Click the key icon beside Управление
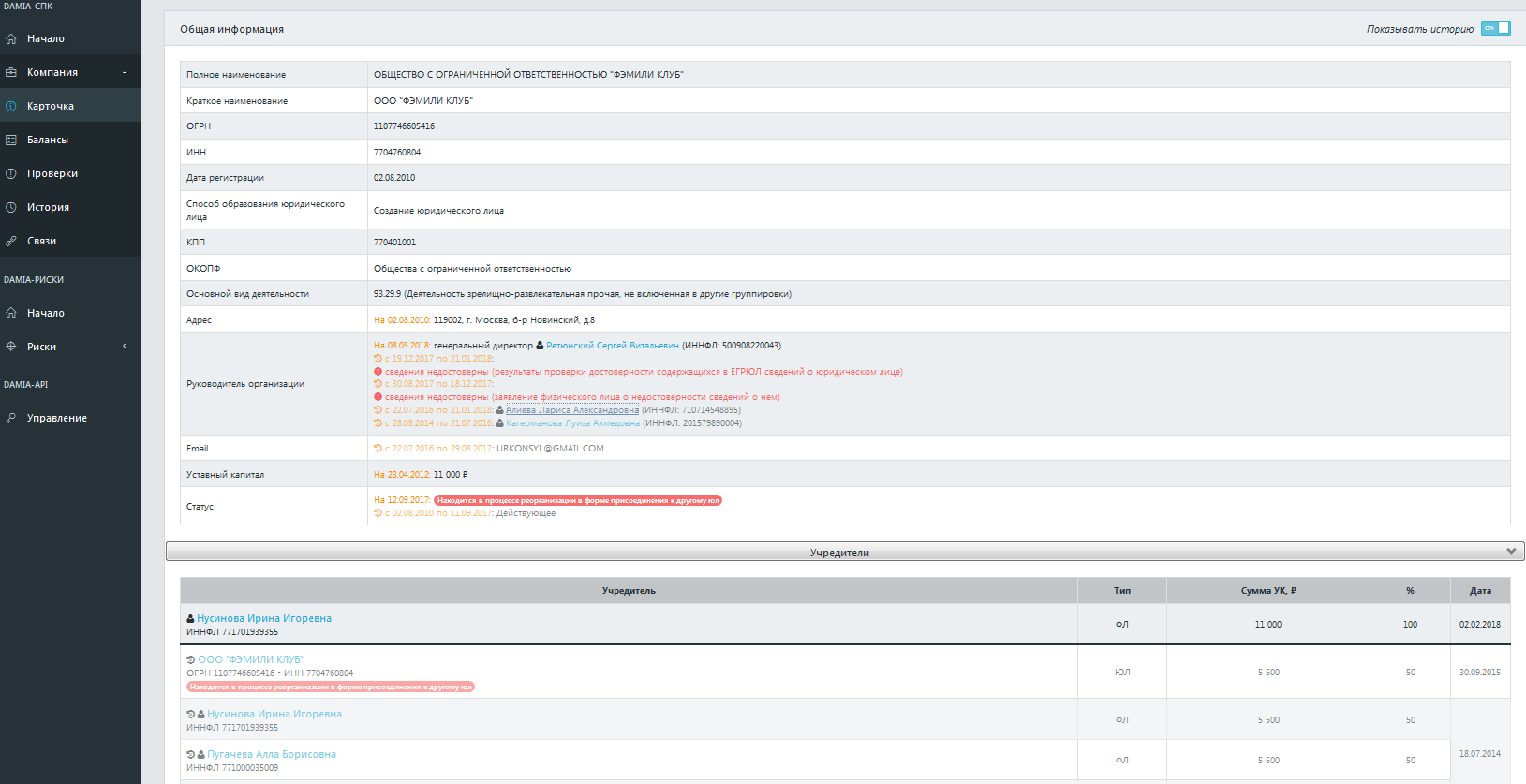This screenshot has height=784, width=1526. [11, 419]
